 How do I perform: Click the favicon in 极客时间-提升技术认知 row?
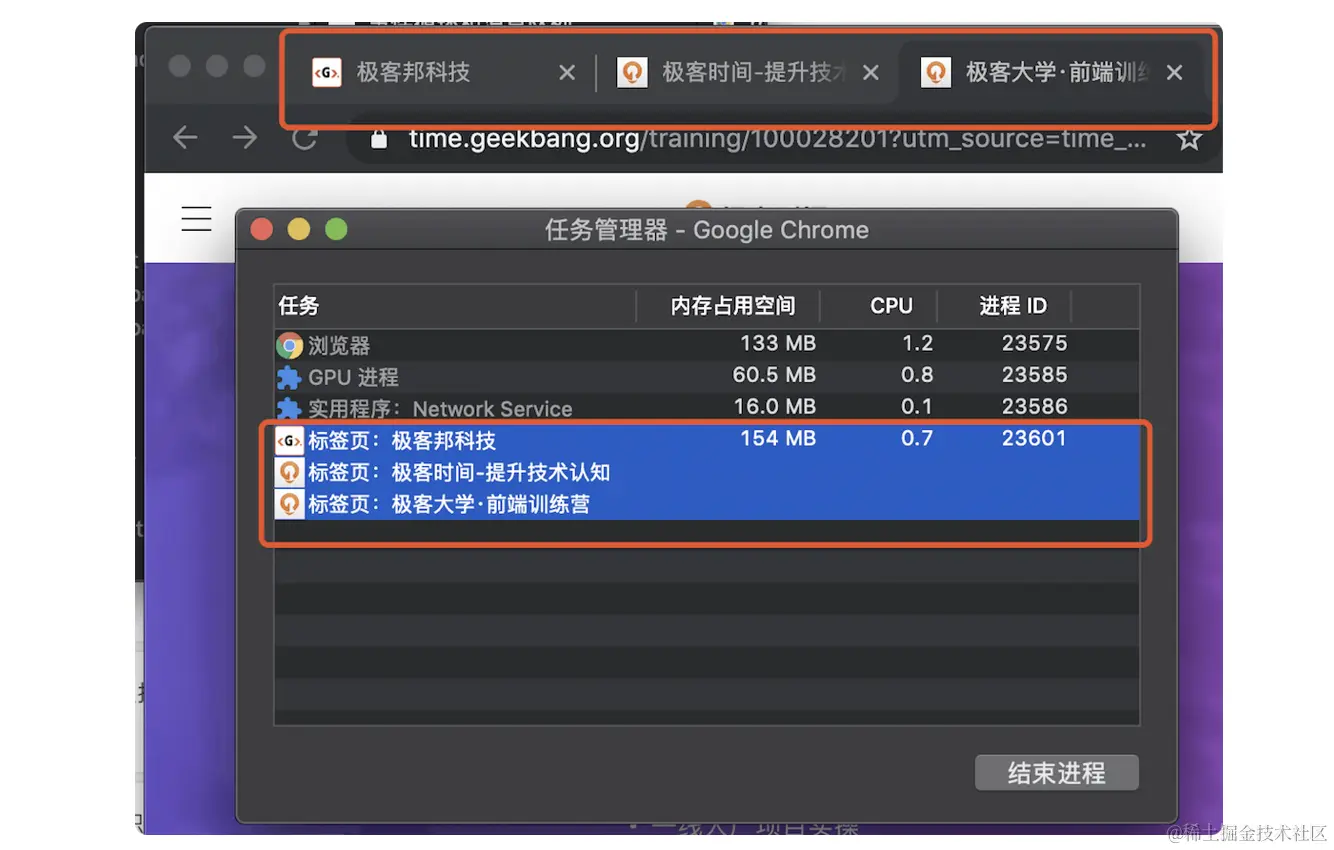click(x=289, y=472)
